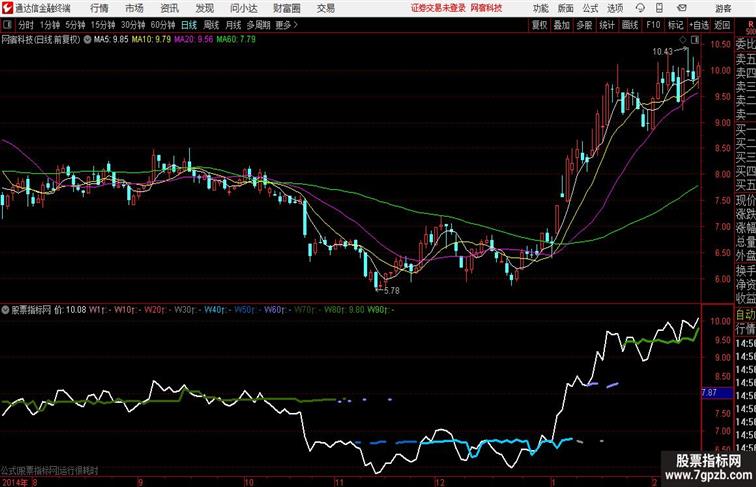This screenshot has width=756, height=487.
Task: Switch to 60分钟 period
Action: [163, 25]
